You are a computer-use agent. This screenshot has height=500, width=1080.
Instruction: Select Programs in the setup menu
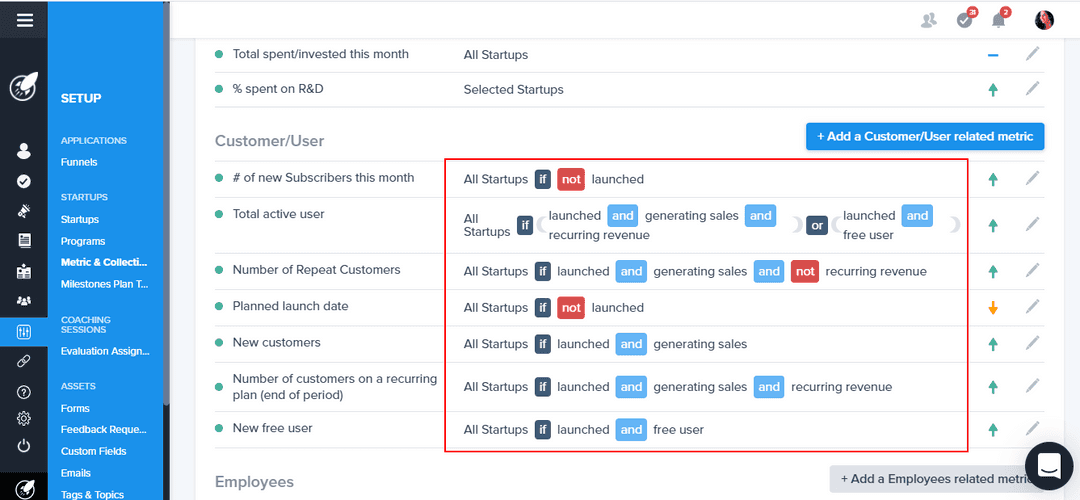pyautogui.click(x=83, y=241)
